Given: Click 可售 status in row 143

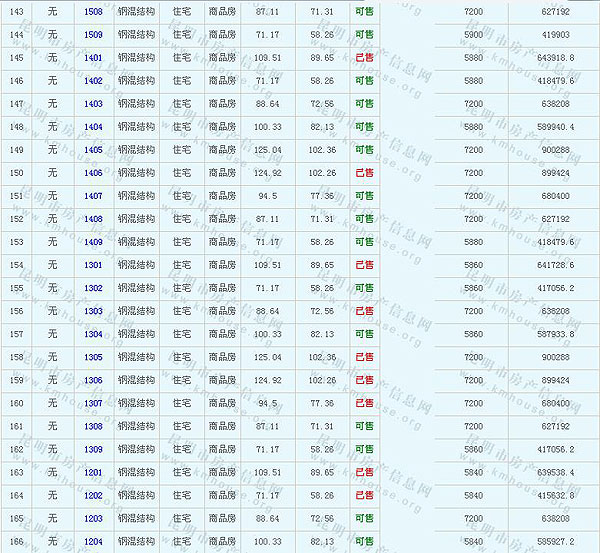Looking at the screenshot, I should coord(364,11).
